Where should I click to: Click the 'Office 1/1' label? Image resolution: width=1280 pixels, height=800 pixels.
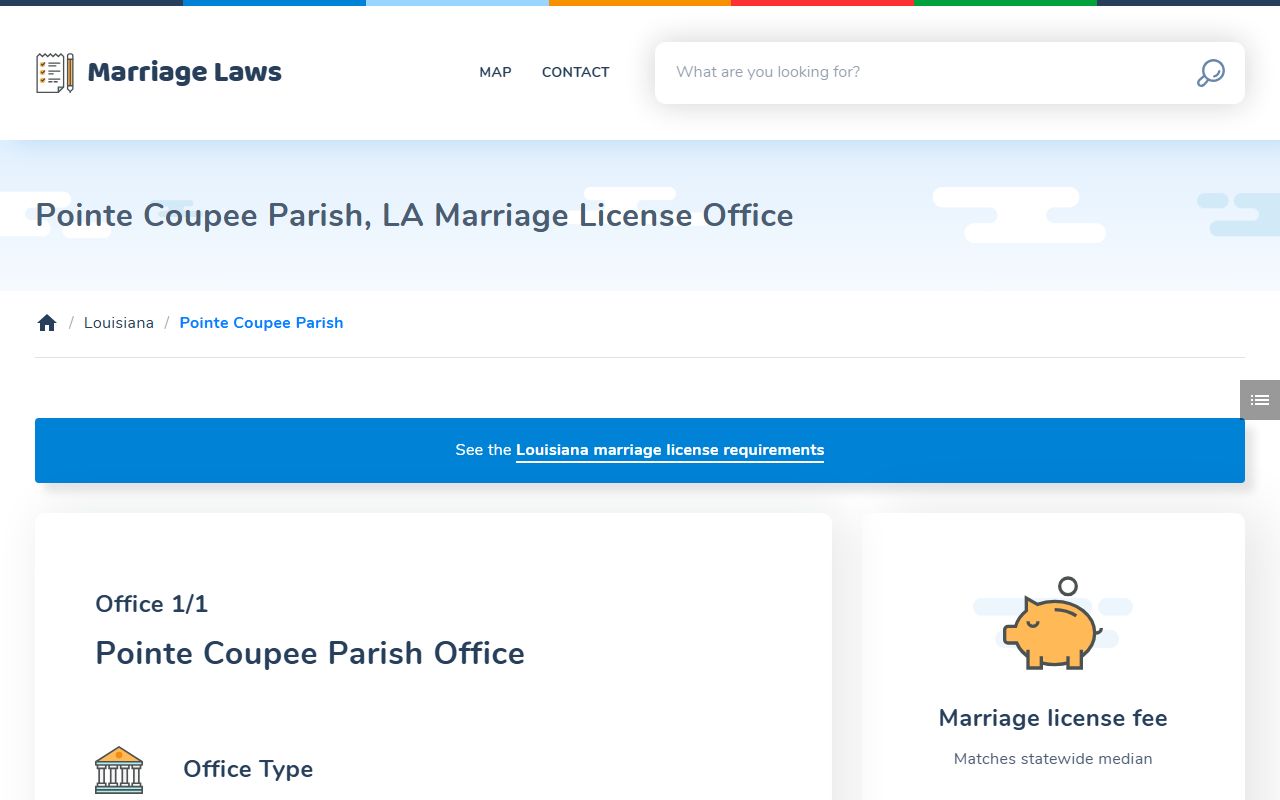151,604
